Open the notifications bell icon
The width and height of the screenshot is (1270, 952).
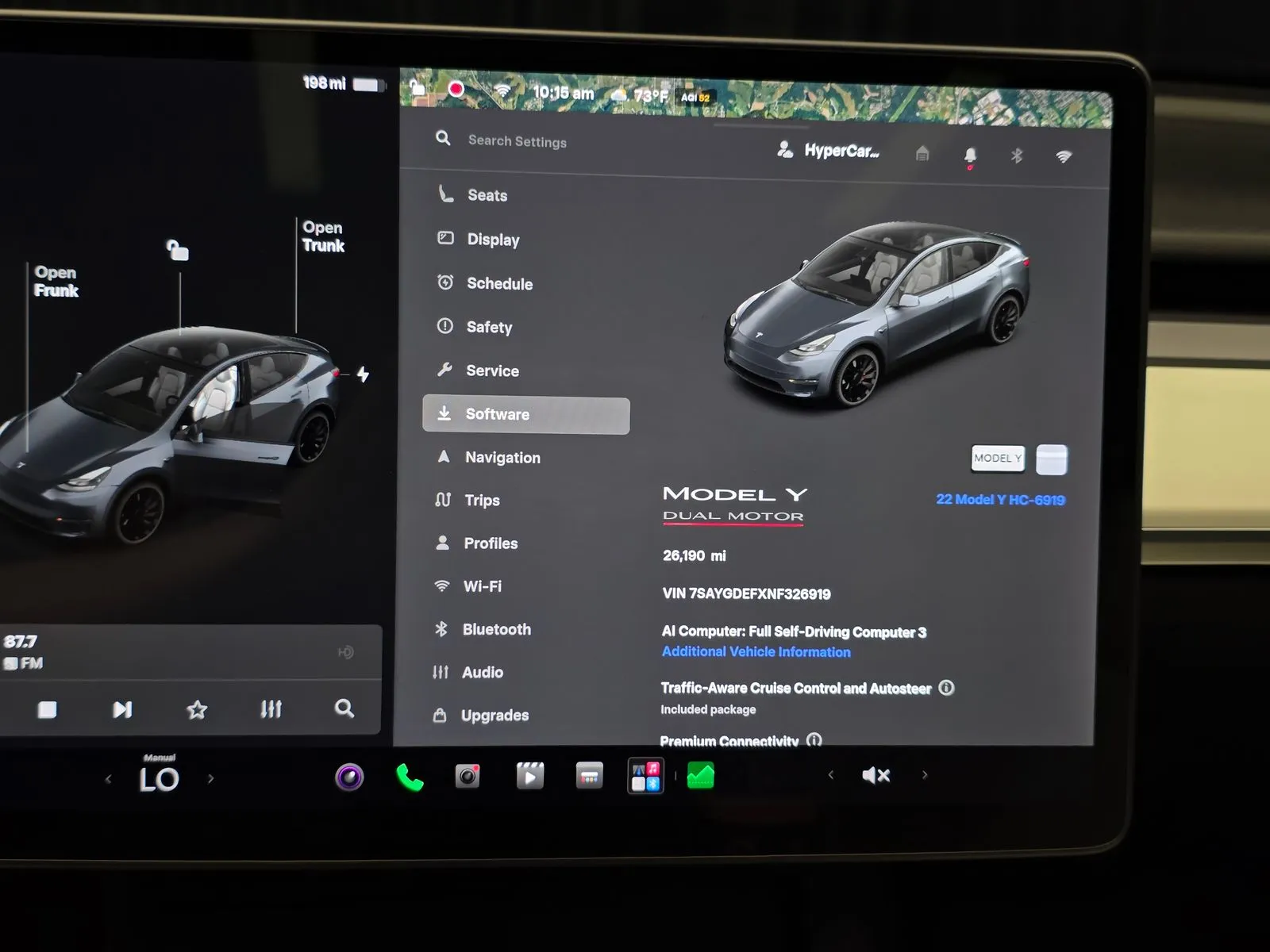(970, 156)
